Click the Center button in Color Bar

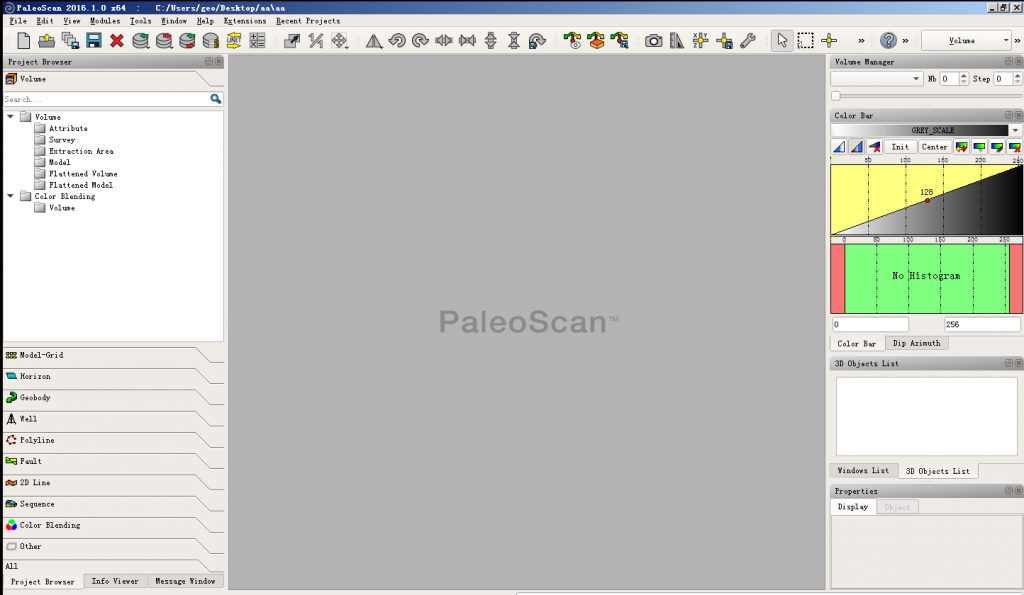click(935, 147)
